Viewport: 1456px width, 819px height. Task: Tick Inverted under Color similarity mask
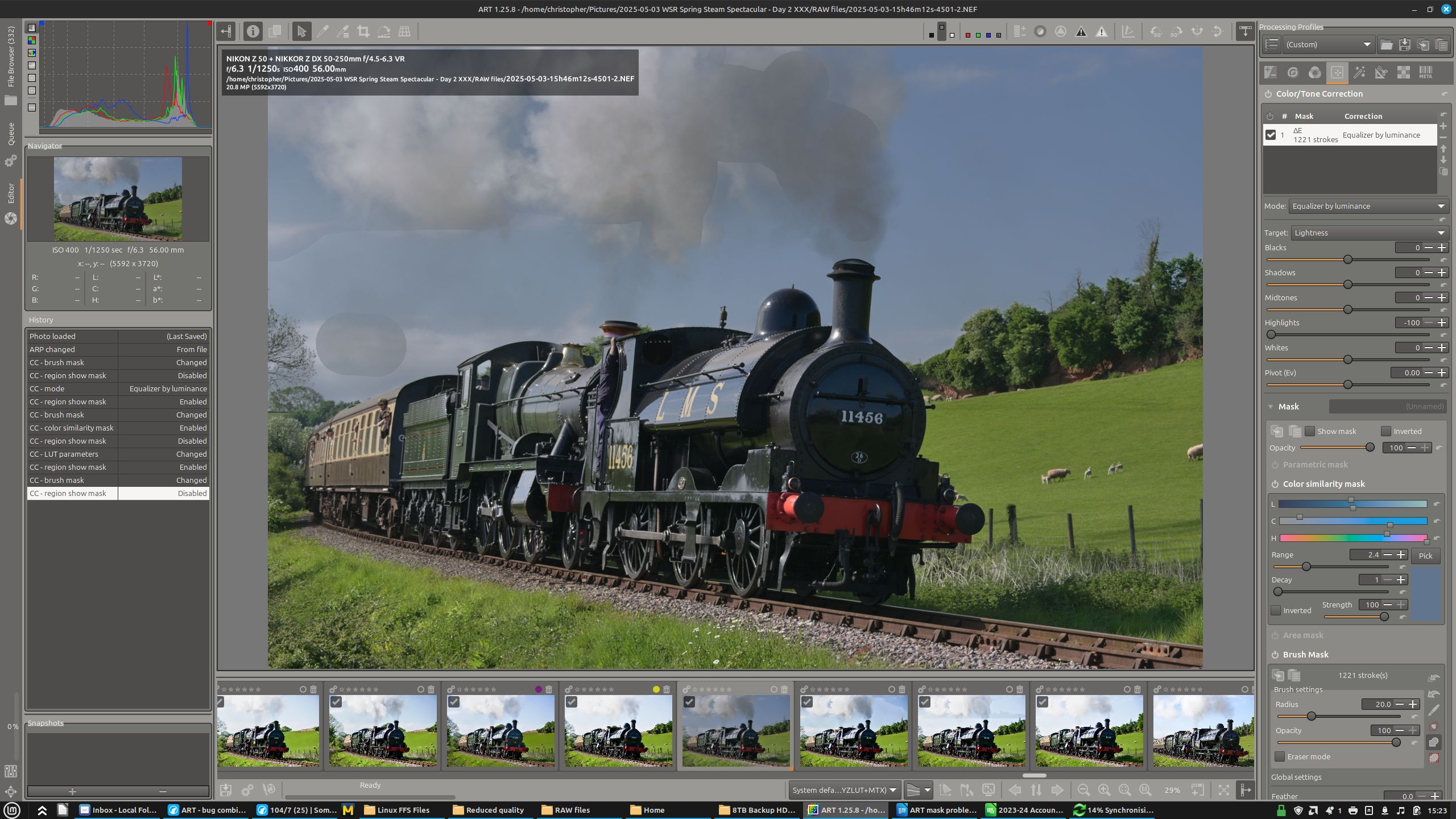(x=1276, y=610)
